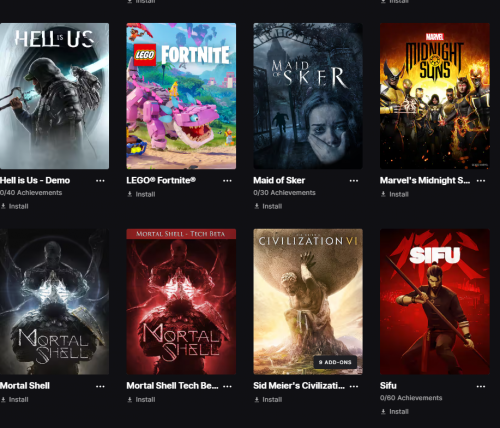
Task: Select the LEGO Fortnite cover image
Action: 181,96
